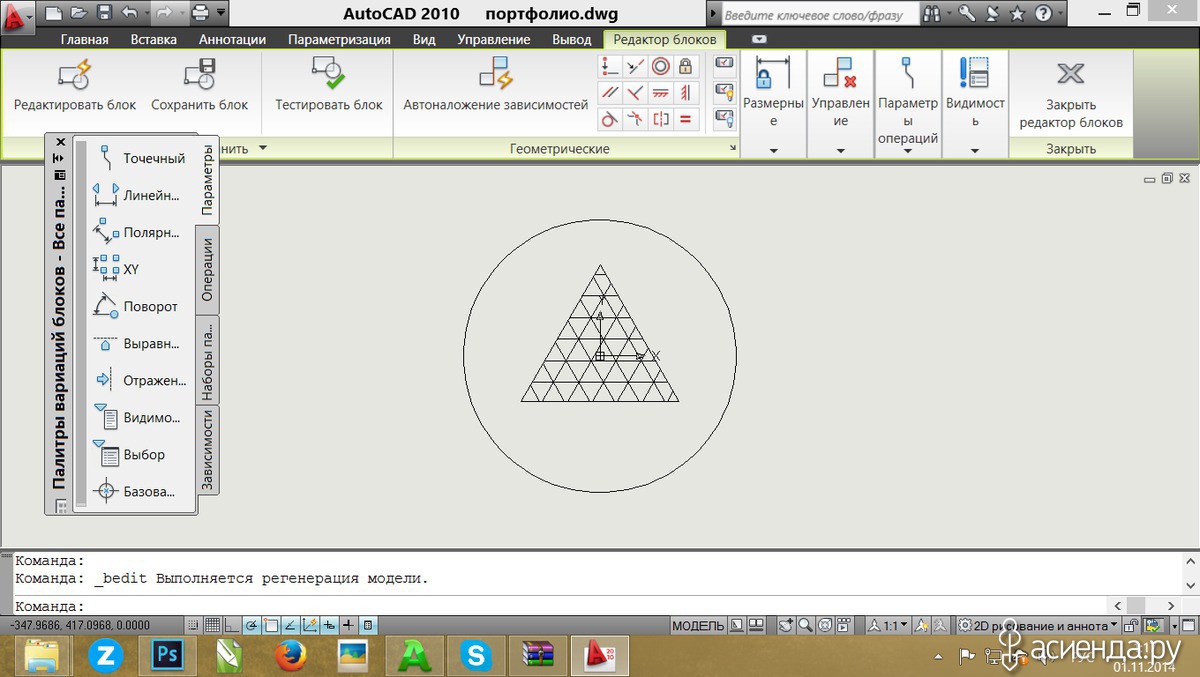The width and height of the screenshot is (1200, 677).
Task: Apply the vertical constraint icon
Action: (x=686, y=93)
